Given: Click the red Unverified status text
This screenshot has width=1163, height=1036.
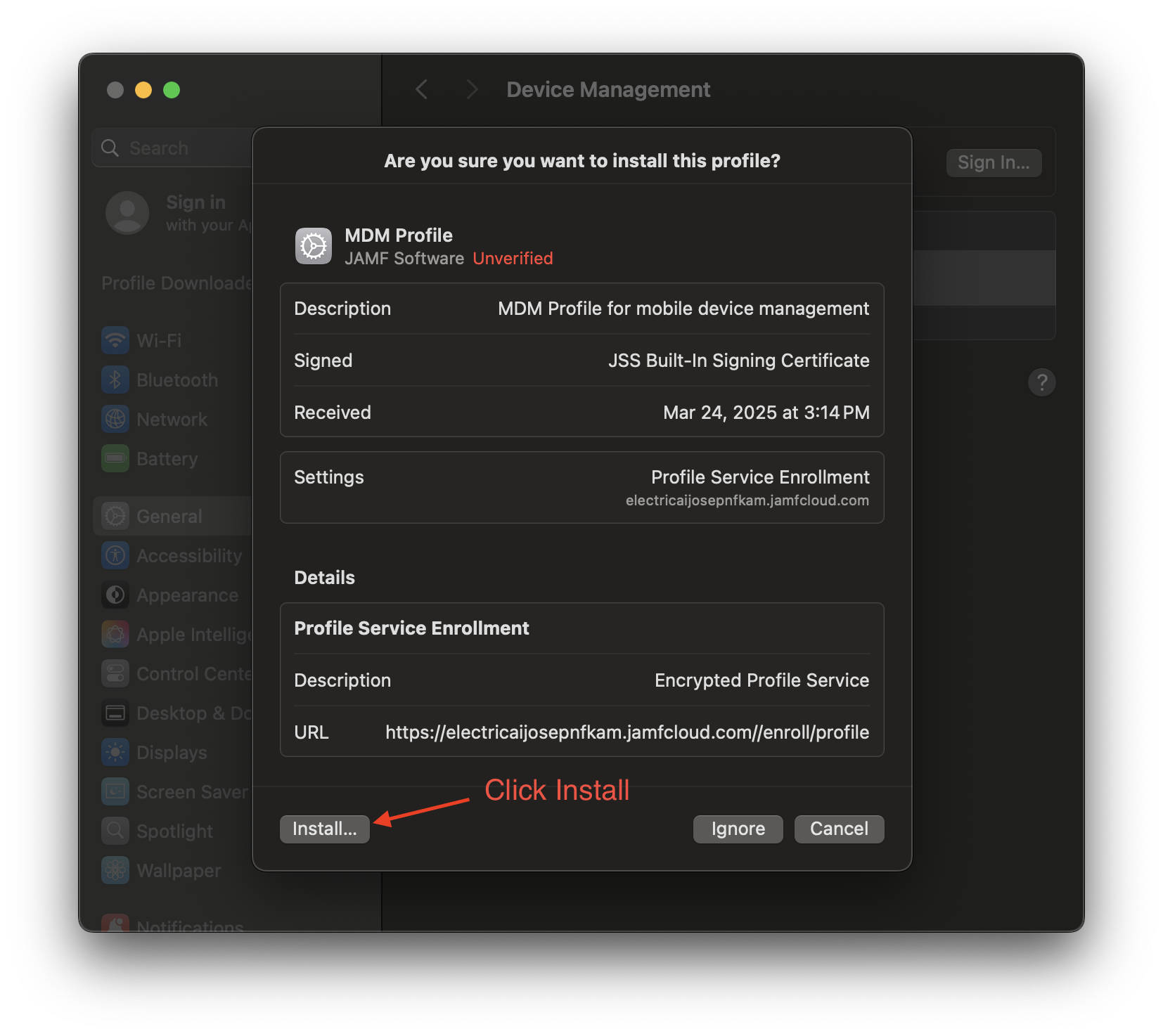Looking at the screenshot, I should click(x=513, y=259).
